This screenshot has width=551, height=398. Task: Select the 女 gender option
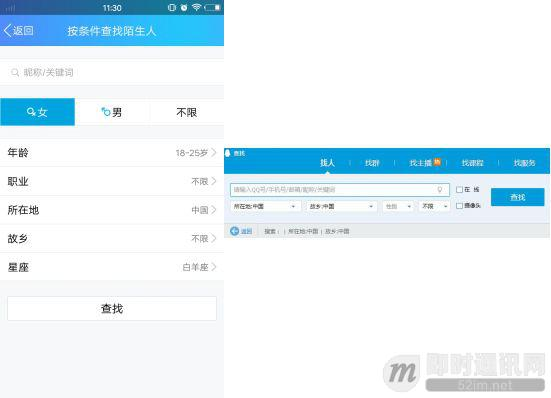[x=37, y=112]
